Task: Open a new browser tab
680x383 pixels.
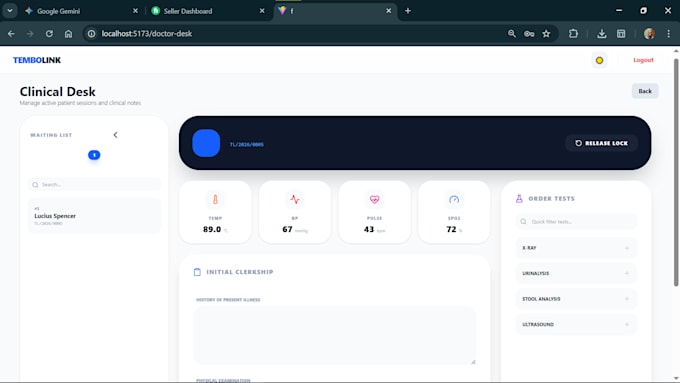Action: 408,11
